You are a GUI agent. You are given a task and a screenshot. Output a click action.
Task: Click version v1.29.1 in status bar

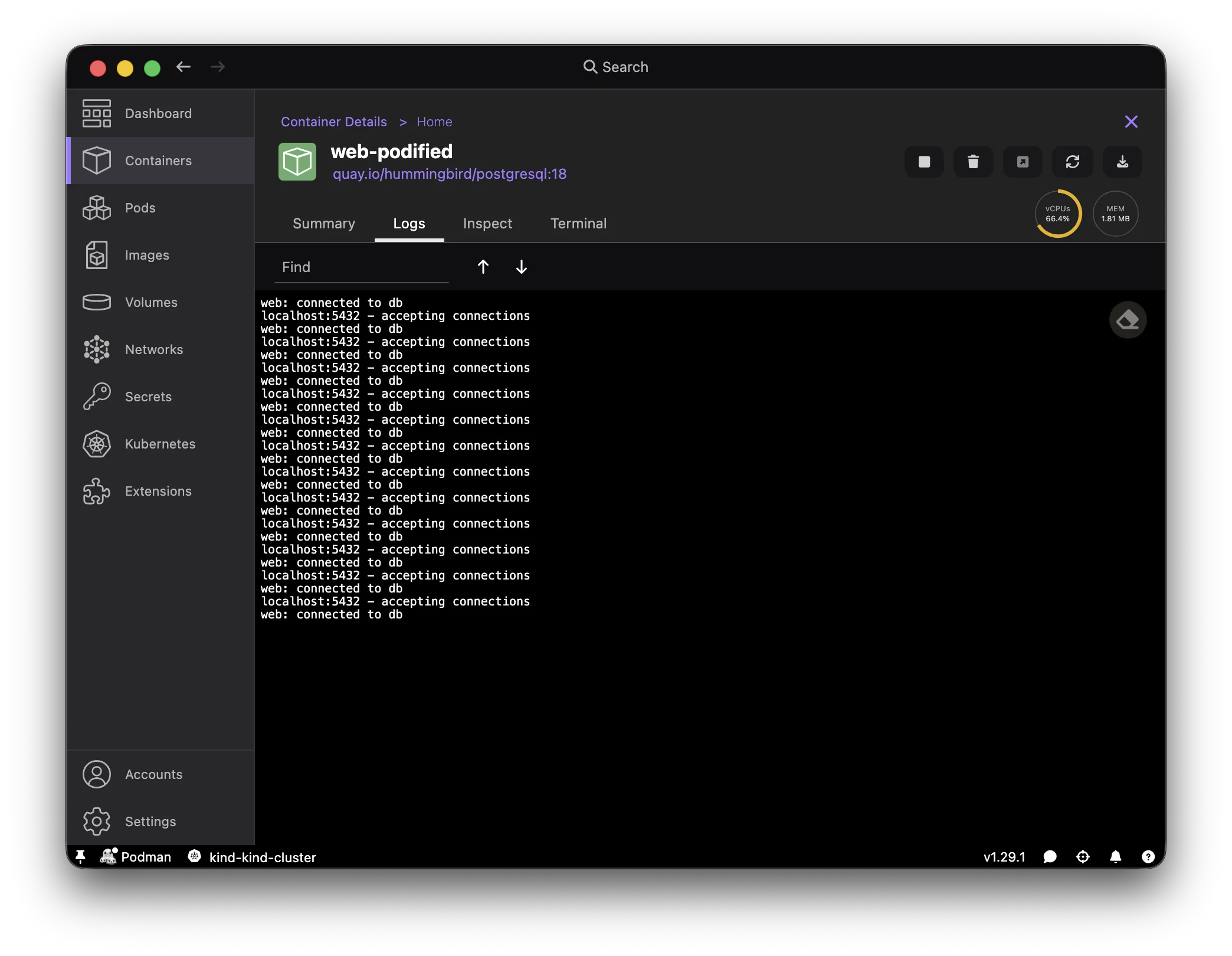click(x=1004, y=857)
